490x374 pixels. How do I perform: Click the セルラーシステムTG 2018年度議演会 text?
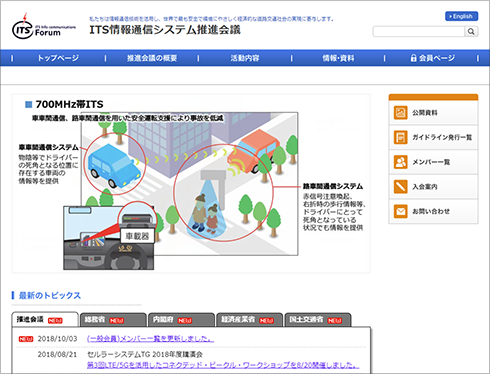(145, 354)
